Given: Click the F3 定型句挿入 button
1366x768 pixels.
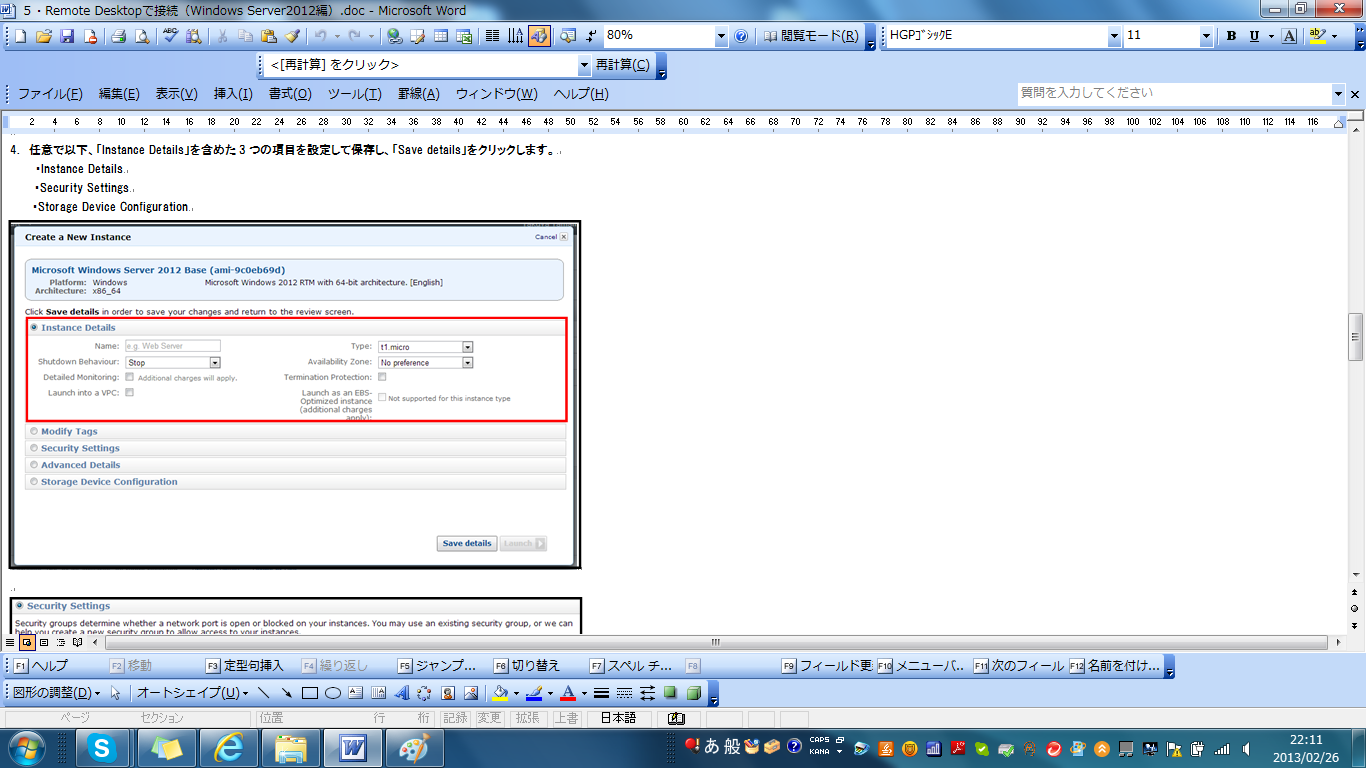Looking at the screenshot, I should coord(246,665).
